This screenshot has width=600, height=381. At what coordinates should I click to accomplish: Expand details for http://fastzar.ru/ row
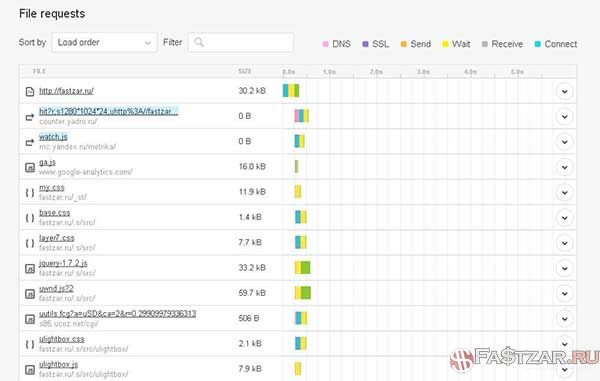click(564, 91)
